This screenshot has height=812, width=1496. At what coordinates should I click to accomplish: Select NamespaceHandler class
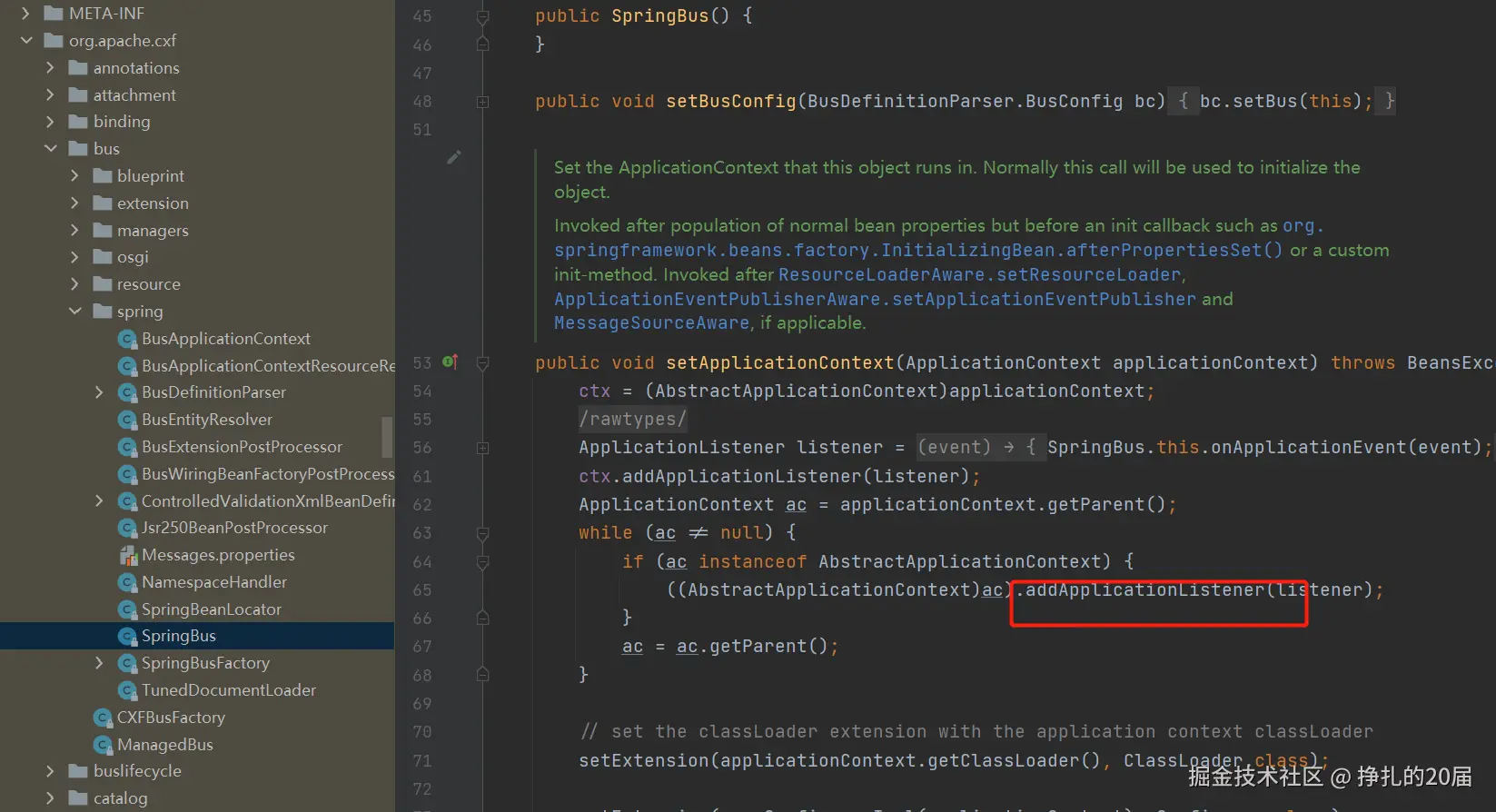click(x=214, y=582)
